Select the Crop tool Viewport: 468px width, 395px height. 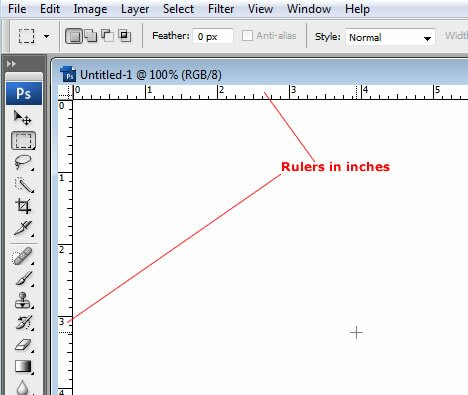(23, 206)
